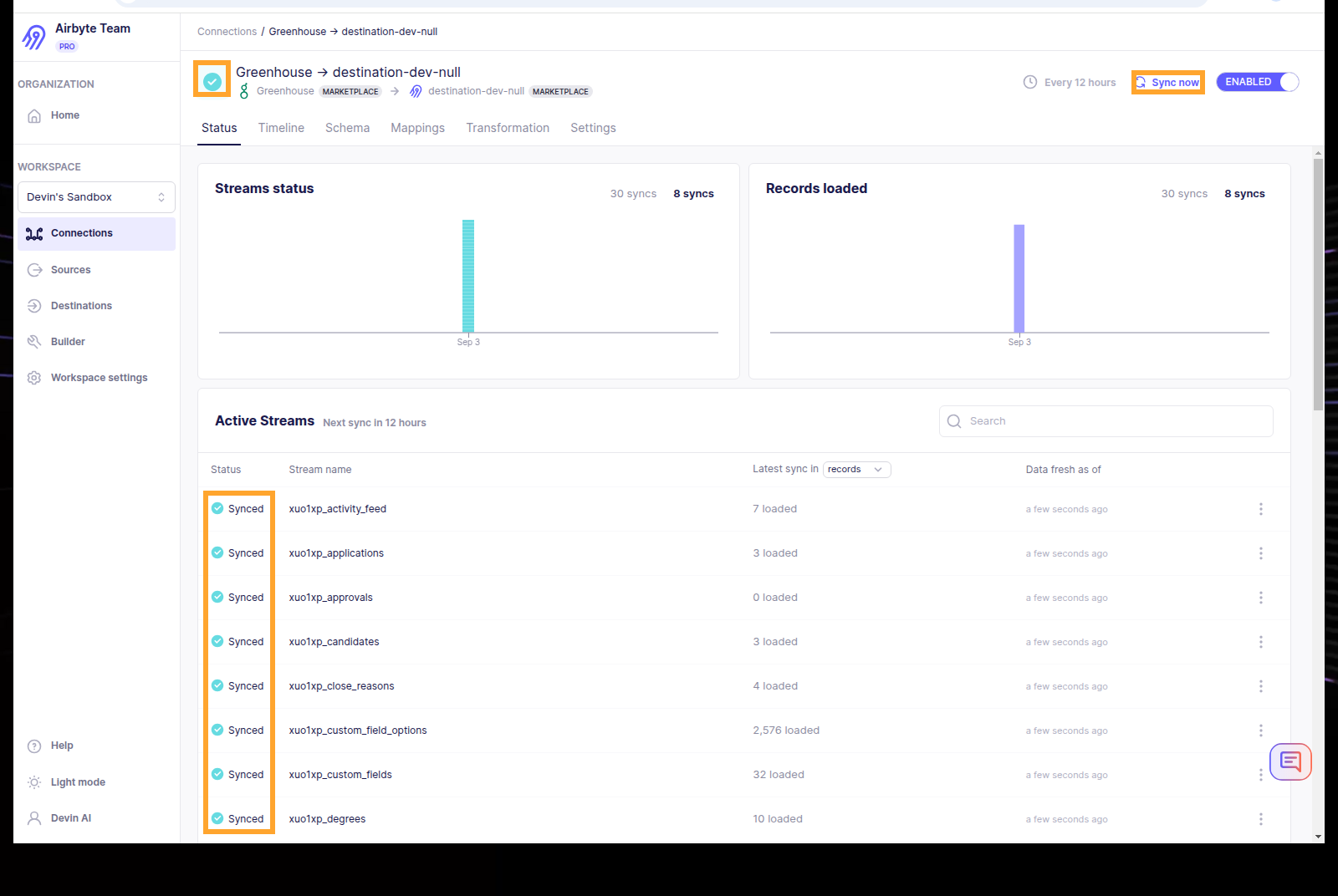Show 30 syncs in Streams status chart
The image size is (1338, 896).
tap(633, 194)
